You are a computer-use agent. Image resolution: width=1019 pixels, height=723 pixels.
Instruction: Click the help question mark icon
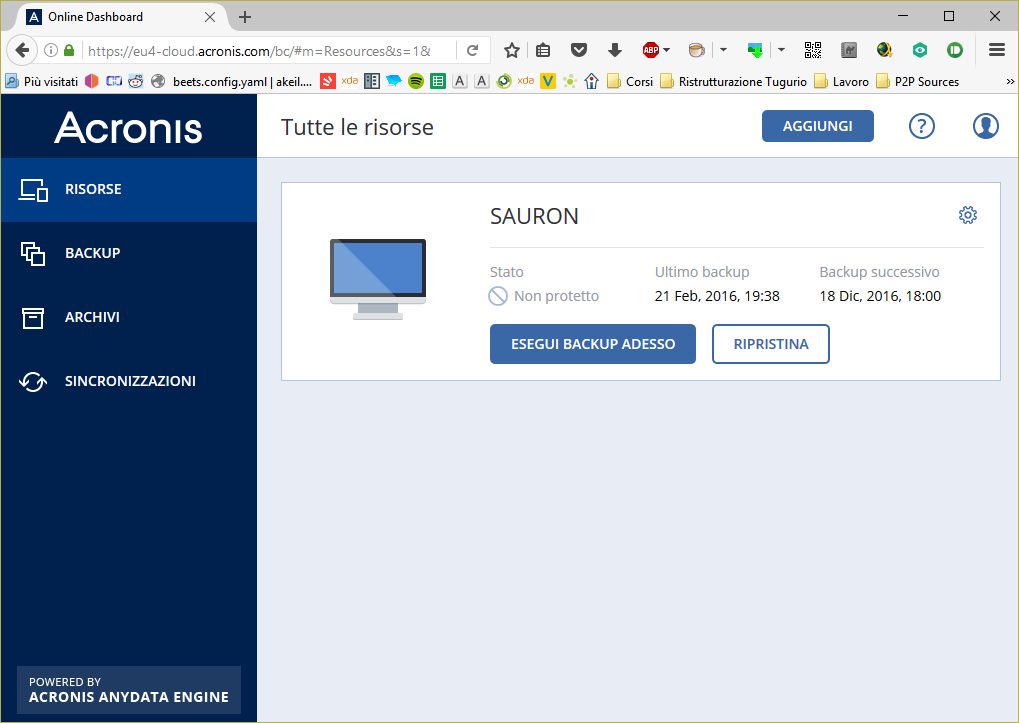coord(921,126)
